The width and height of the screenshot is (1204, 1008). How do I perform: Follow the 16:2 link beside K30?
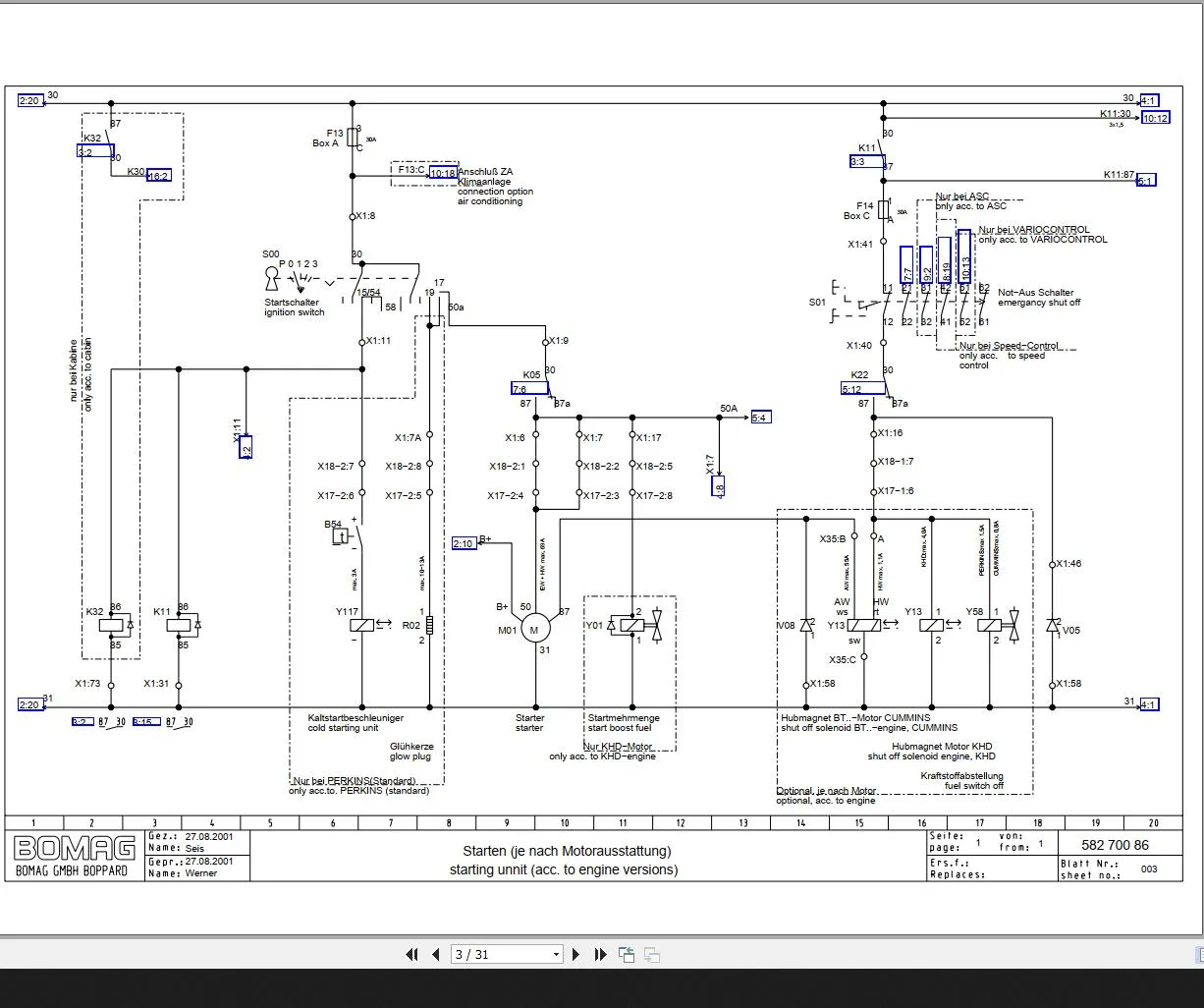(x=158, y=176)
